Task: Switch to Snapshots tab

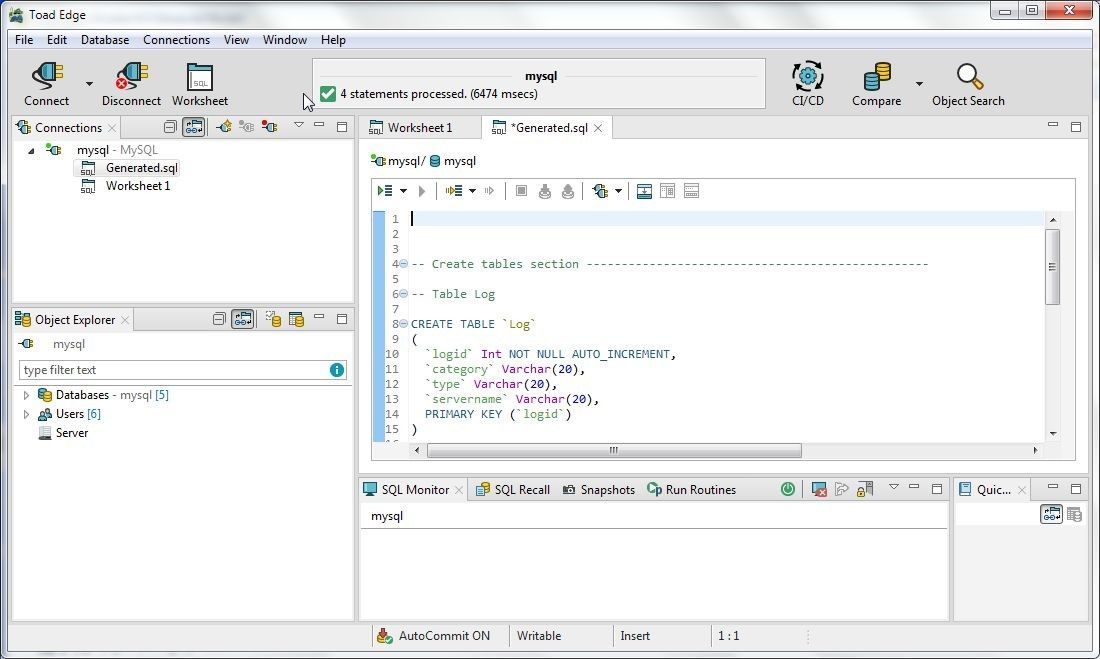Action: (x=598, y=490)
